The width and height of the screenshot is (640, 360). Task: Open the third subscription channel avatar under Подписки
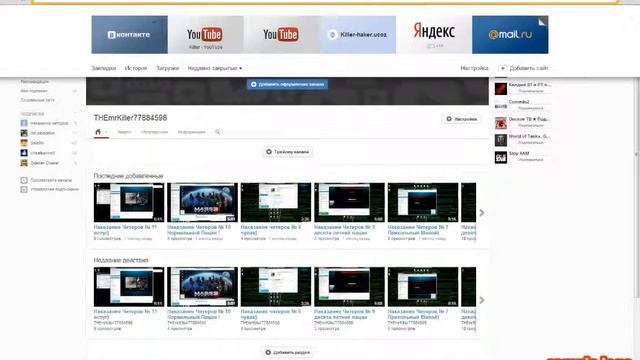point(24,143)
